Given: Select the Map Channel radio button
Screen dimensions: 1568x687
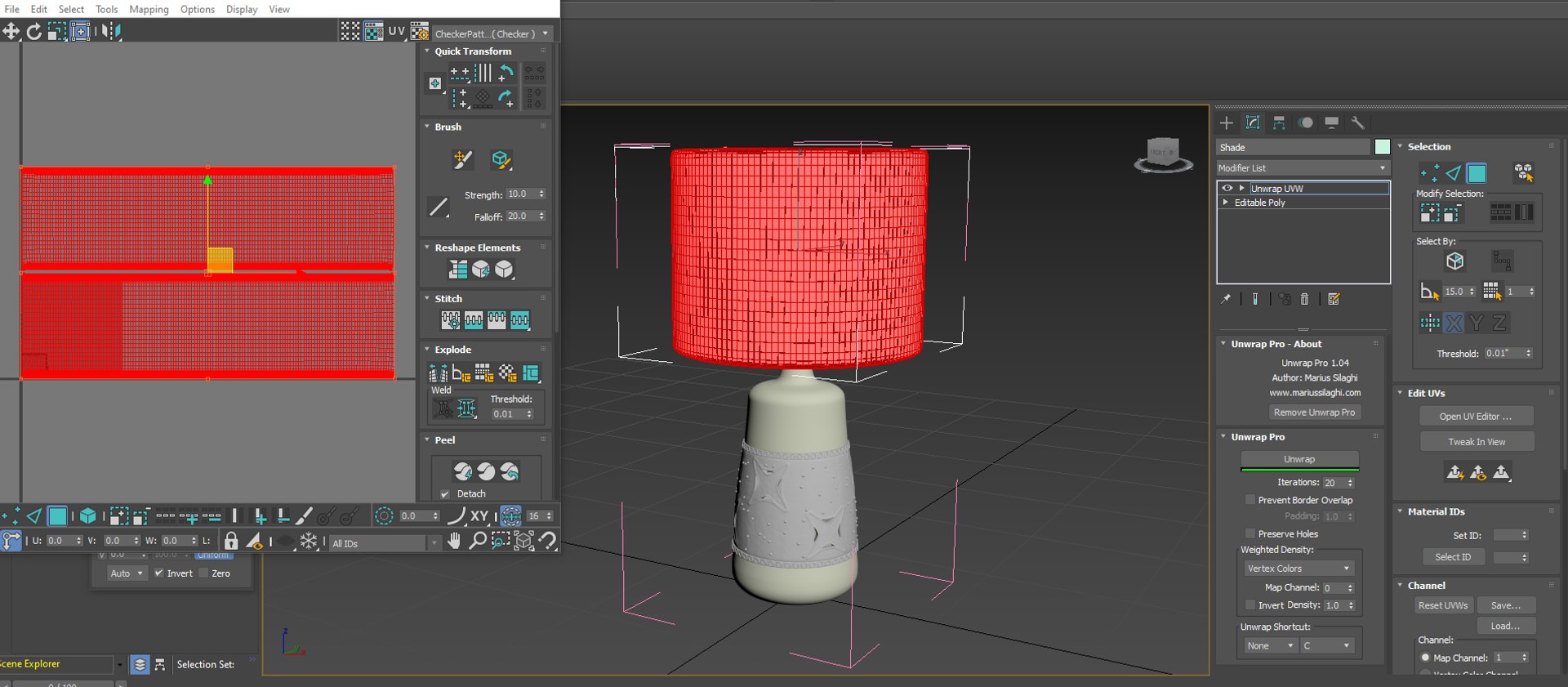Looking at the screenshot, I should (x=1425, y=658).
